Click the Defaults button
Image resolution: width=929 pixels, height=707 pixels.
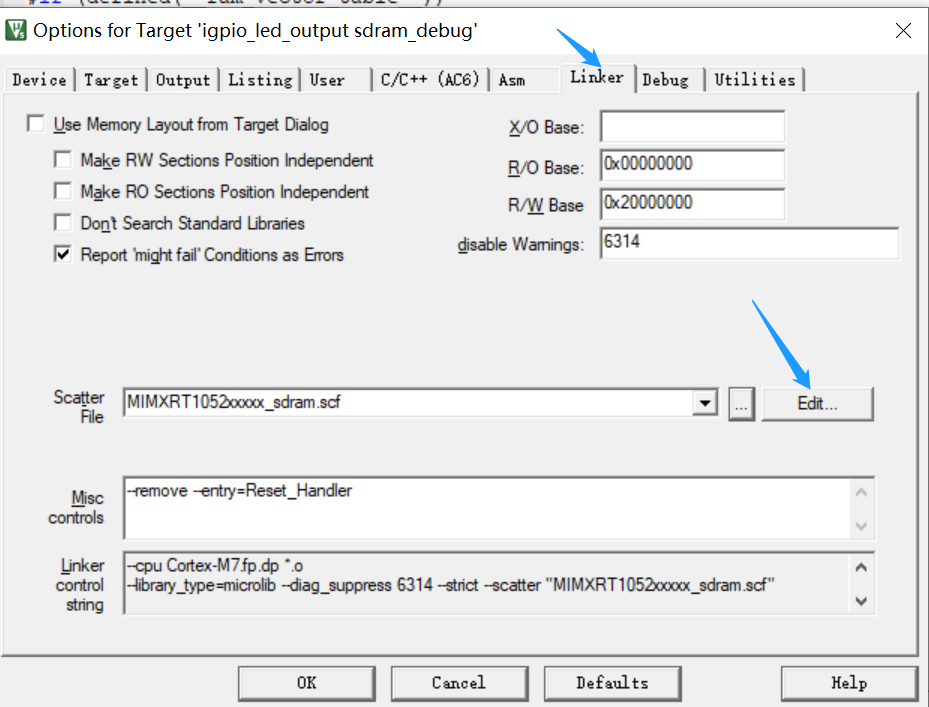tap(612, 683)
